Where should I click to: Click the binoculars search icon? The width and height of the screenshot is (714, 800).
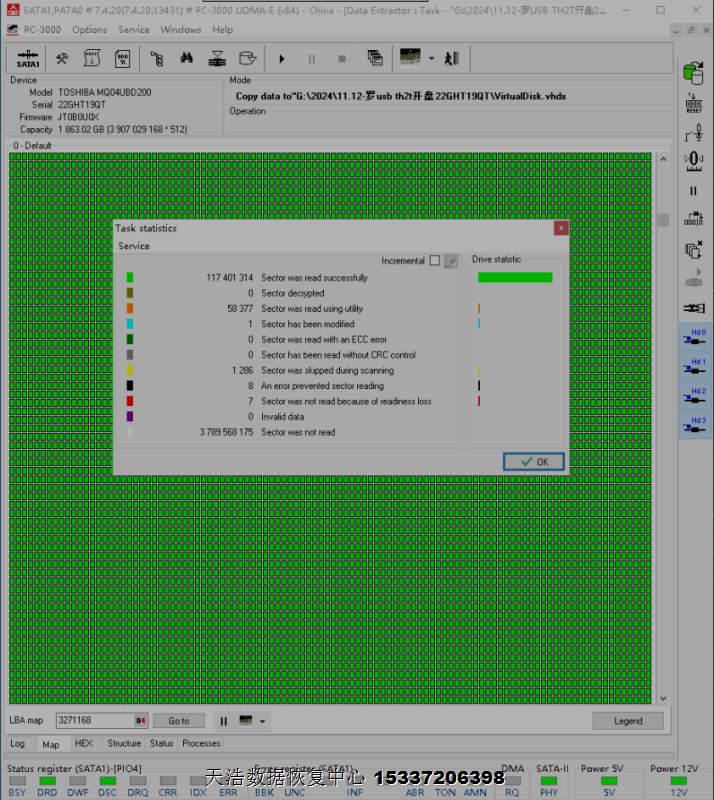[x=187, y=59]
